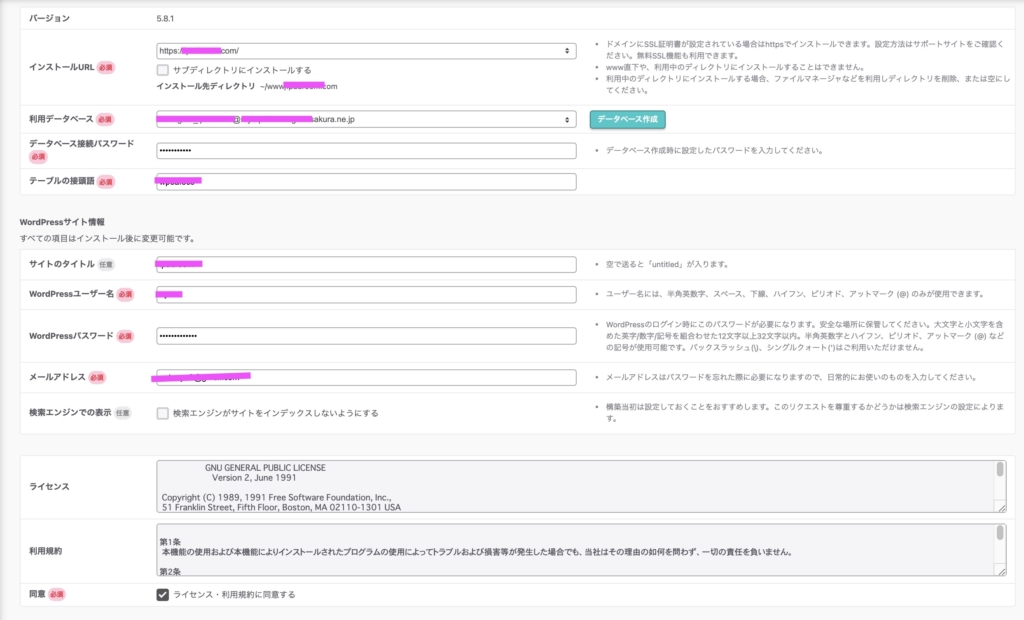Viewport: 1024px width, 620px height.
Task: Click the WordPressユーザー名 text field
Action: point(366,295)
